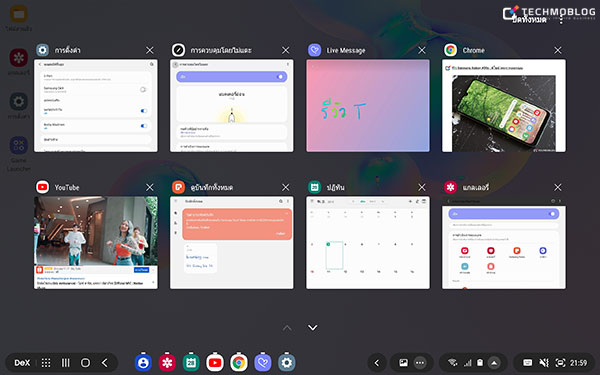The image size is (600, 375).
Task: Click the 'การตั้งค่า' card title
Action: pos(67,50)
